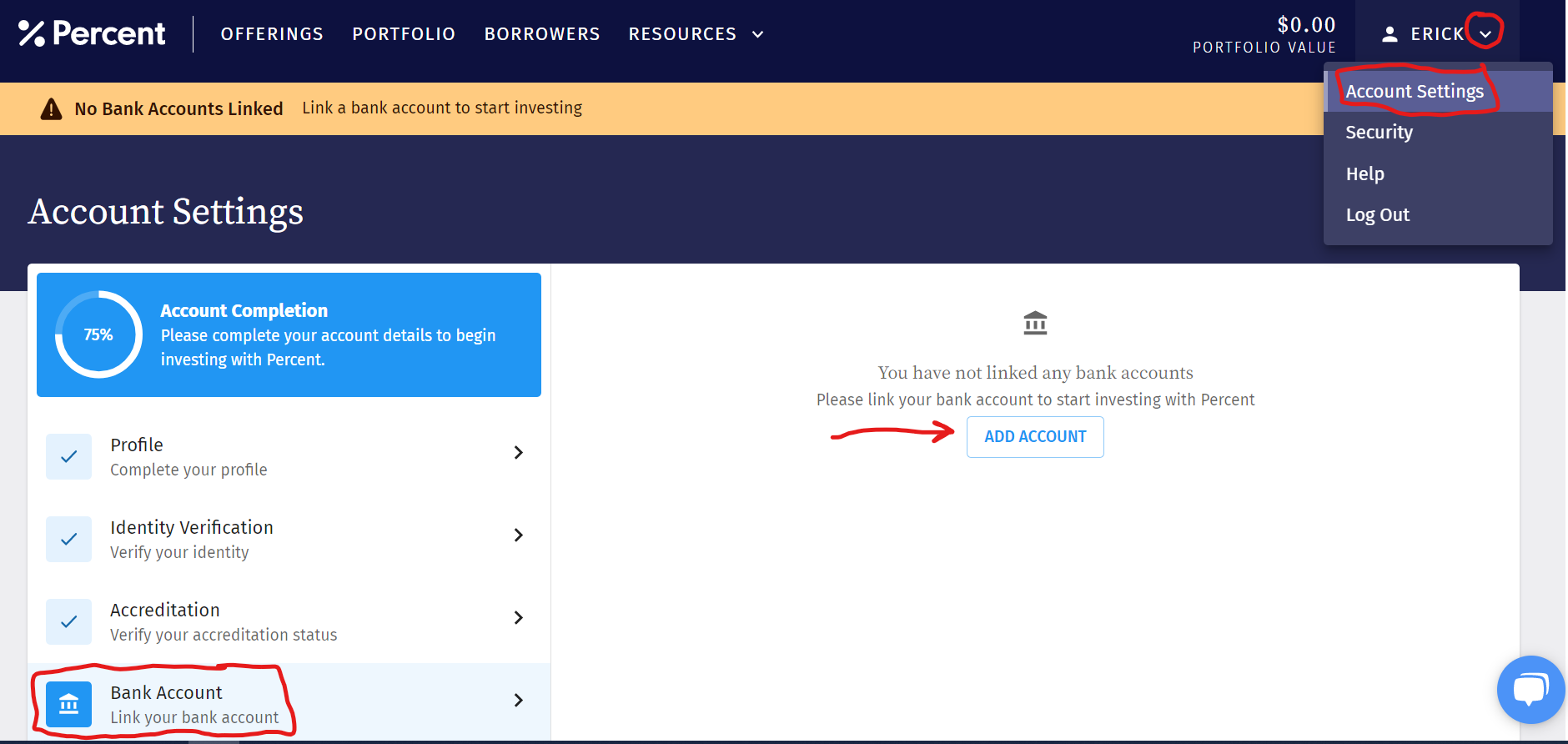Open the Bank Account settings item
Image resolution: width=1568 pixels, height=744 pixels.
coord(289,702)
